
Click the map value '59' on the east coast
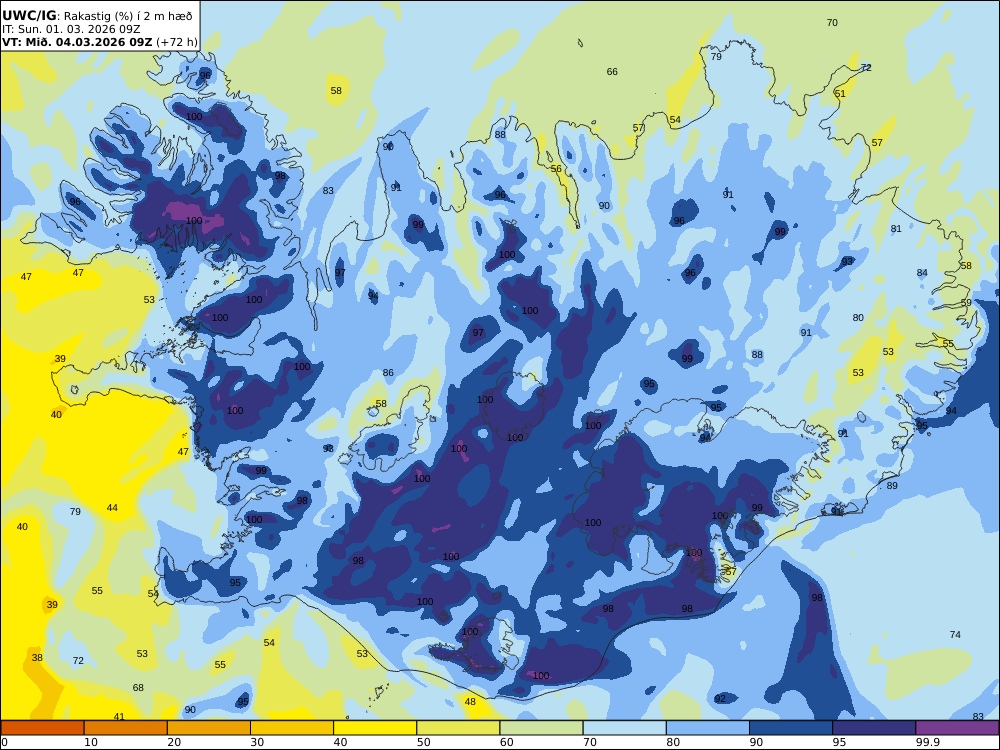tap(966, 303)
